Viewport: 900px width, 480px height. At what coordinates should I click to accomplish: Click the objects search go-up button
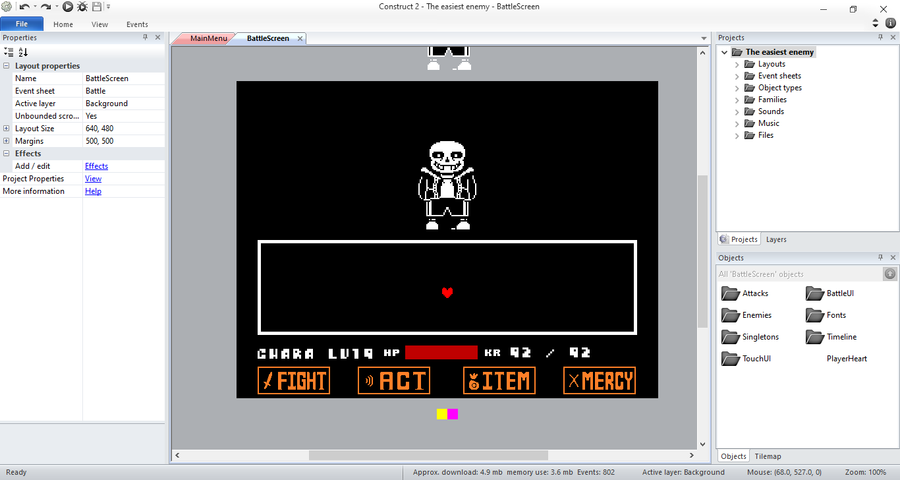pos(890,274)
